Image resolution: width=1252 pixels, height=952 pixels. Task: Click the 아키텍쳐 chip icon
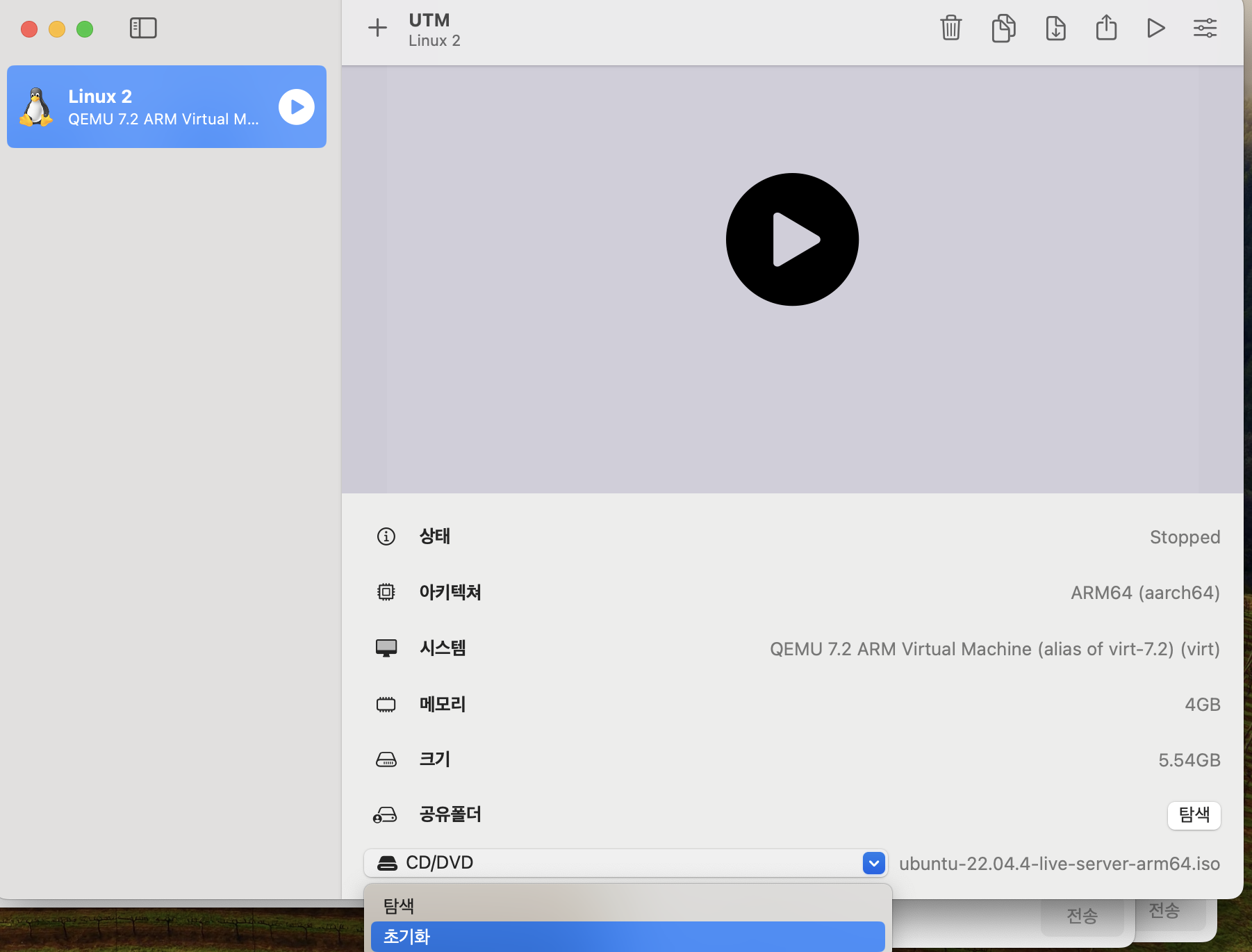point(386,592)
